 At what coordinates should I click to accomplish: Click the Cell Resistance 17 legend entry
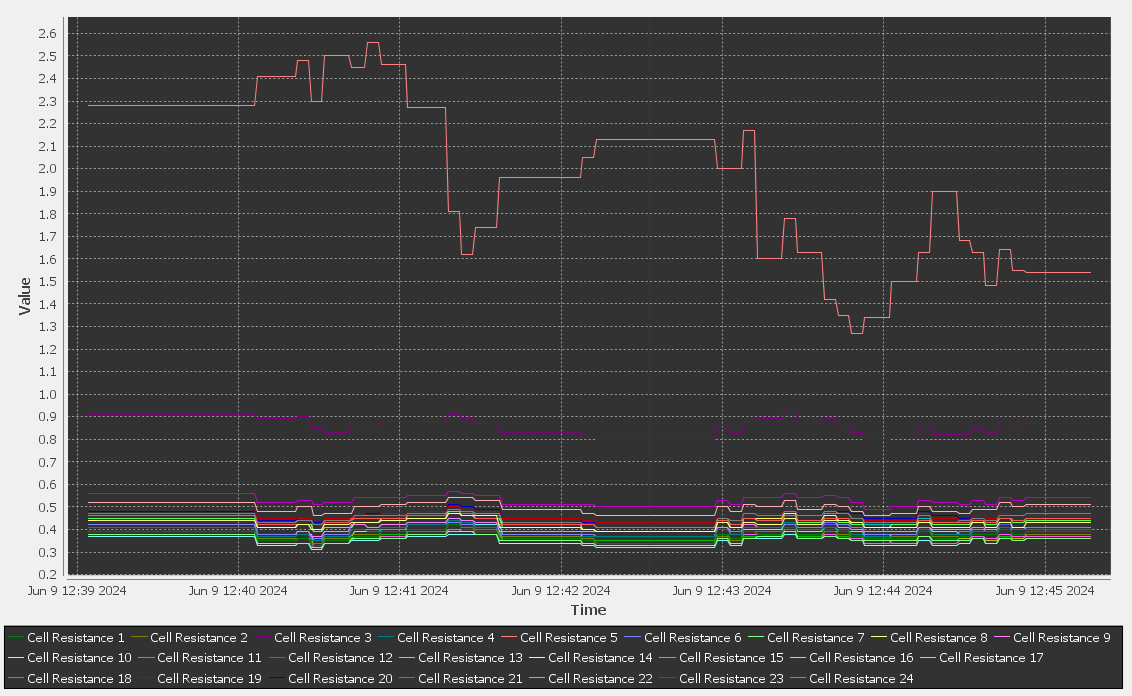pos(991,658)
